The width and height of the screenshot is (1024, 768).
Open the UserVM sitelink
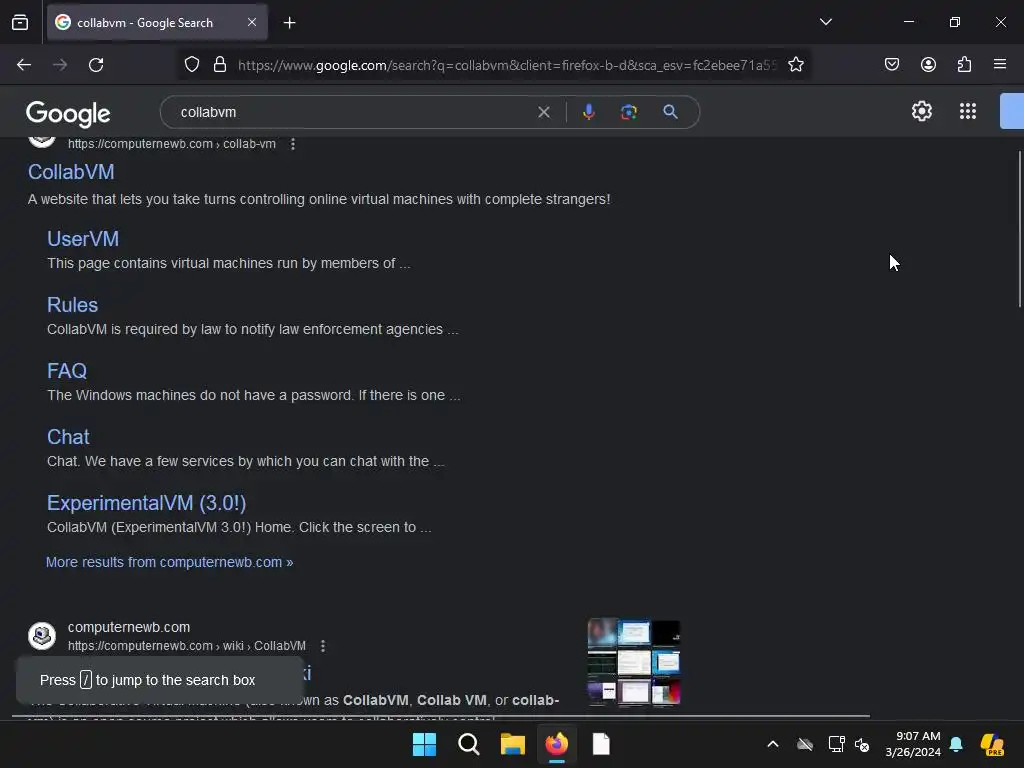point(83,239)
